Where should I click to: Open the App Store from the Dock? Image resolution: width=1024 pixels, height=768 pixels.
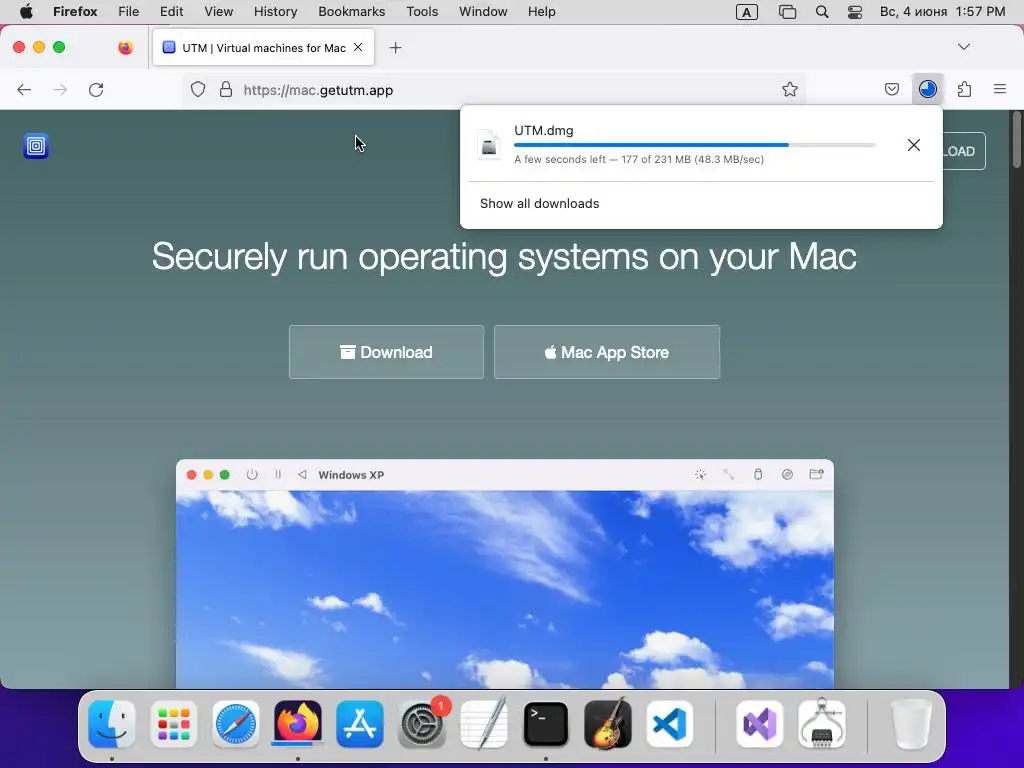point(360,724)
